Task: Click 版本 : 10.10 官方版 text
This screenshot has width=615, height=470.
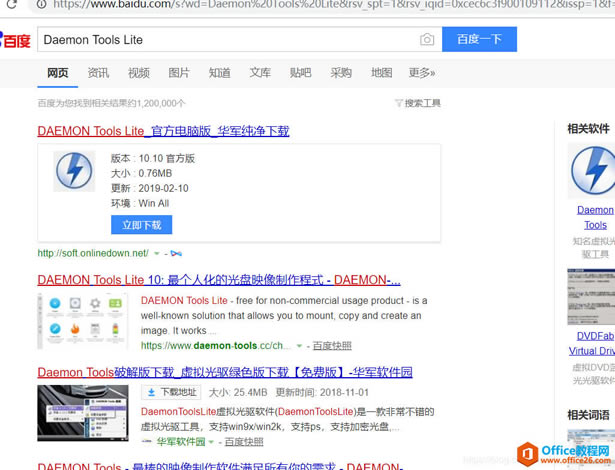Action: point(153,158)
